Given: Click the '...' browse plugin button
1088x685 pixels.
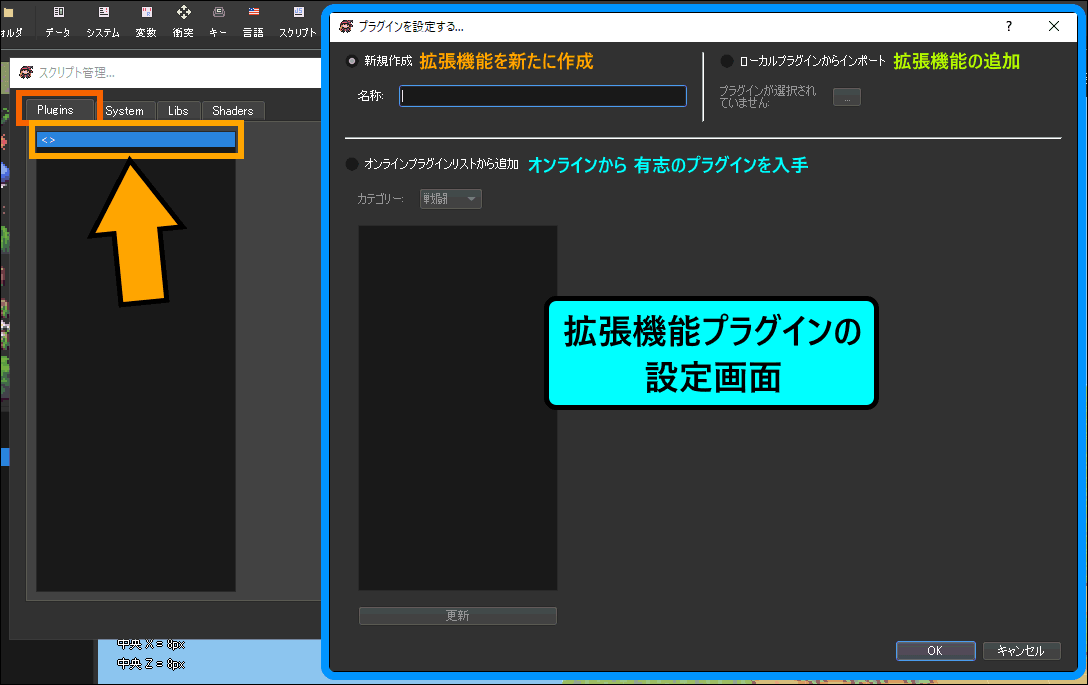Looking at the screenshot, I should (846, 97).
